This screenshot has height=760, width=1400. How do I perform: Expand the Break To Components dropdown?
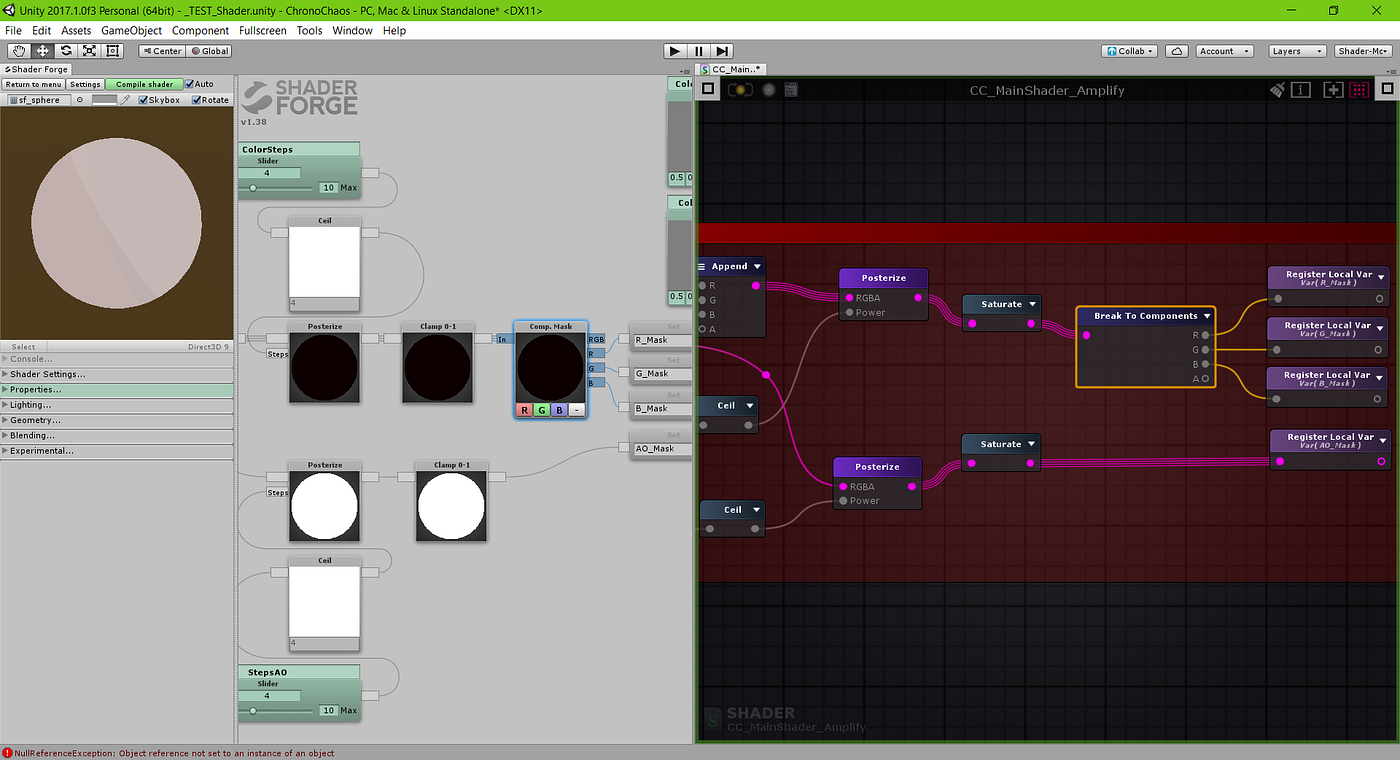tap(1208, 315)
